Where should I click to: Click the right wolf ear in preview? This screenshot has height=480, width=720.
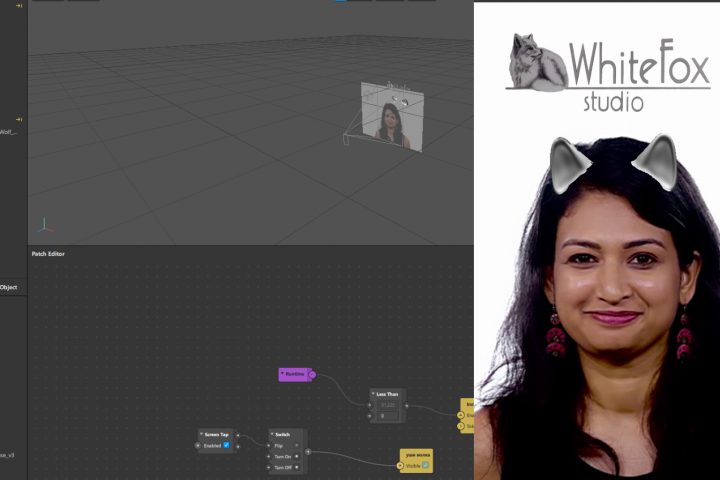coord(656,161)
